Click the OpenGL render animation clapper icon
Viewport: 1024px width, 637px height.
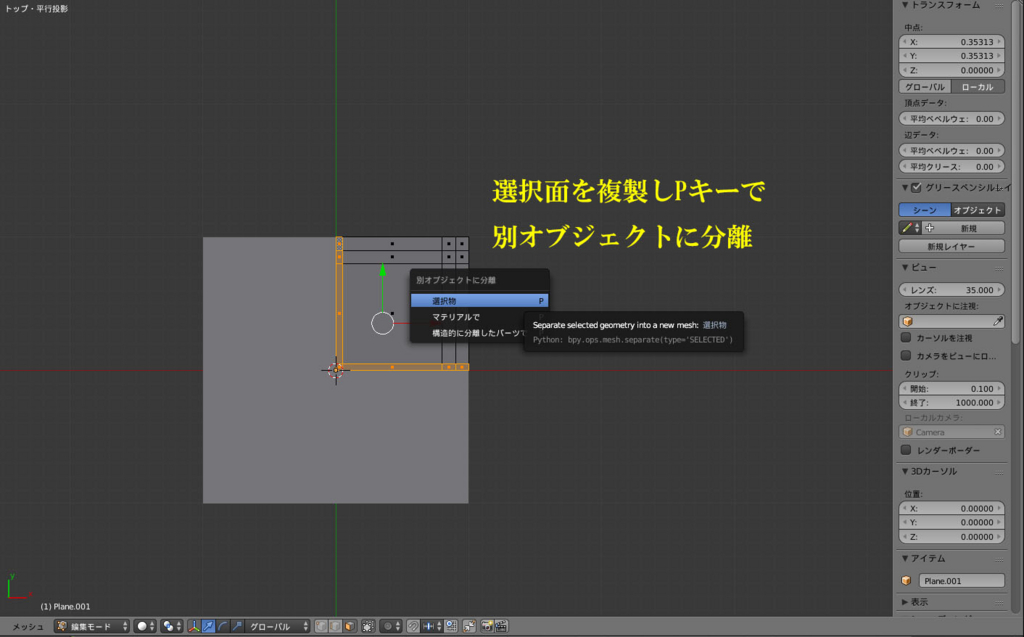coord(501,626)
